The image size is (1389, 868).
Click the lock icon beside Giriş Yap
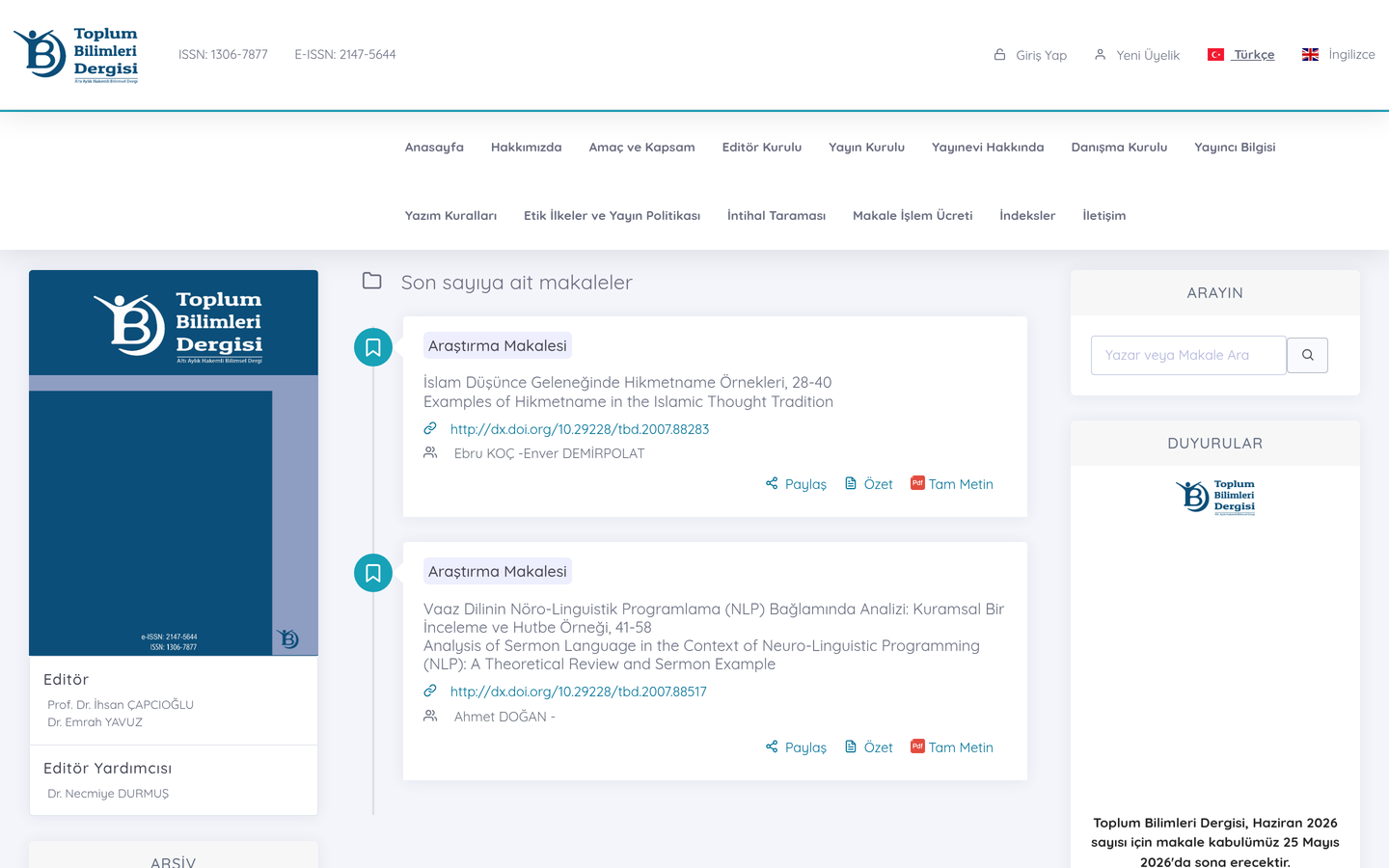tap(1000, 55)
